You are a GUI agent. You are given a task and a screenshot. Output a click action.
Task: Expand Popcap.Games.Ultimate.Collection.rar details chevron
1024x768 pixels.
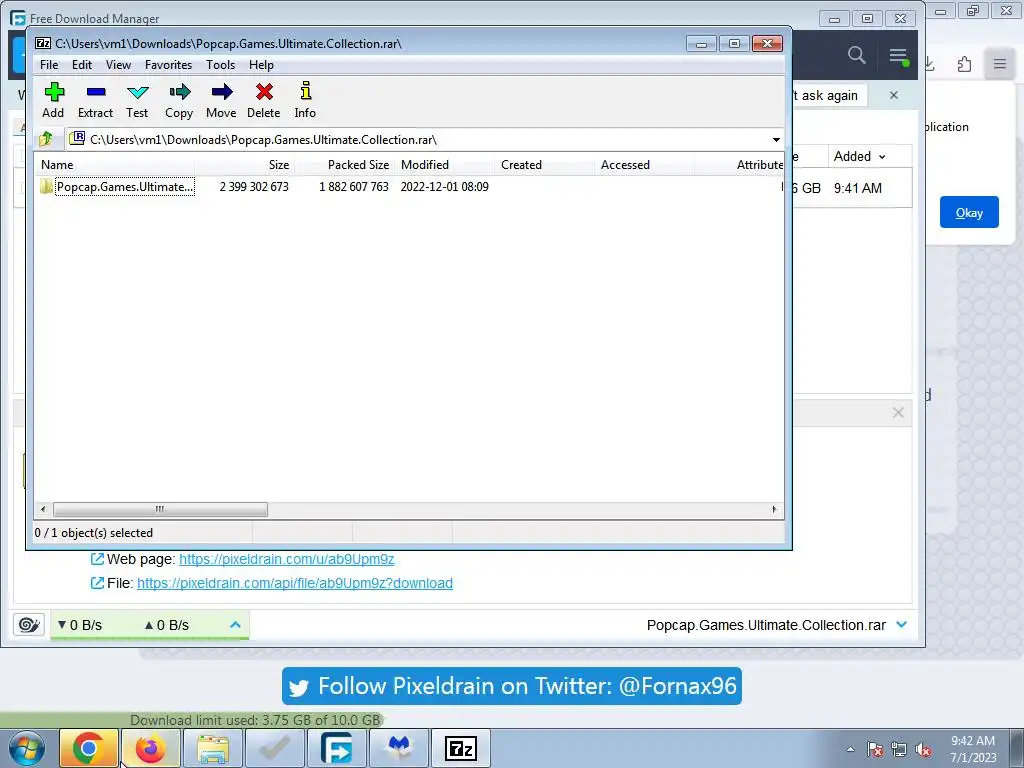coord(902,625)
